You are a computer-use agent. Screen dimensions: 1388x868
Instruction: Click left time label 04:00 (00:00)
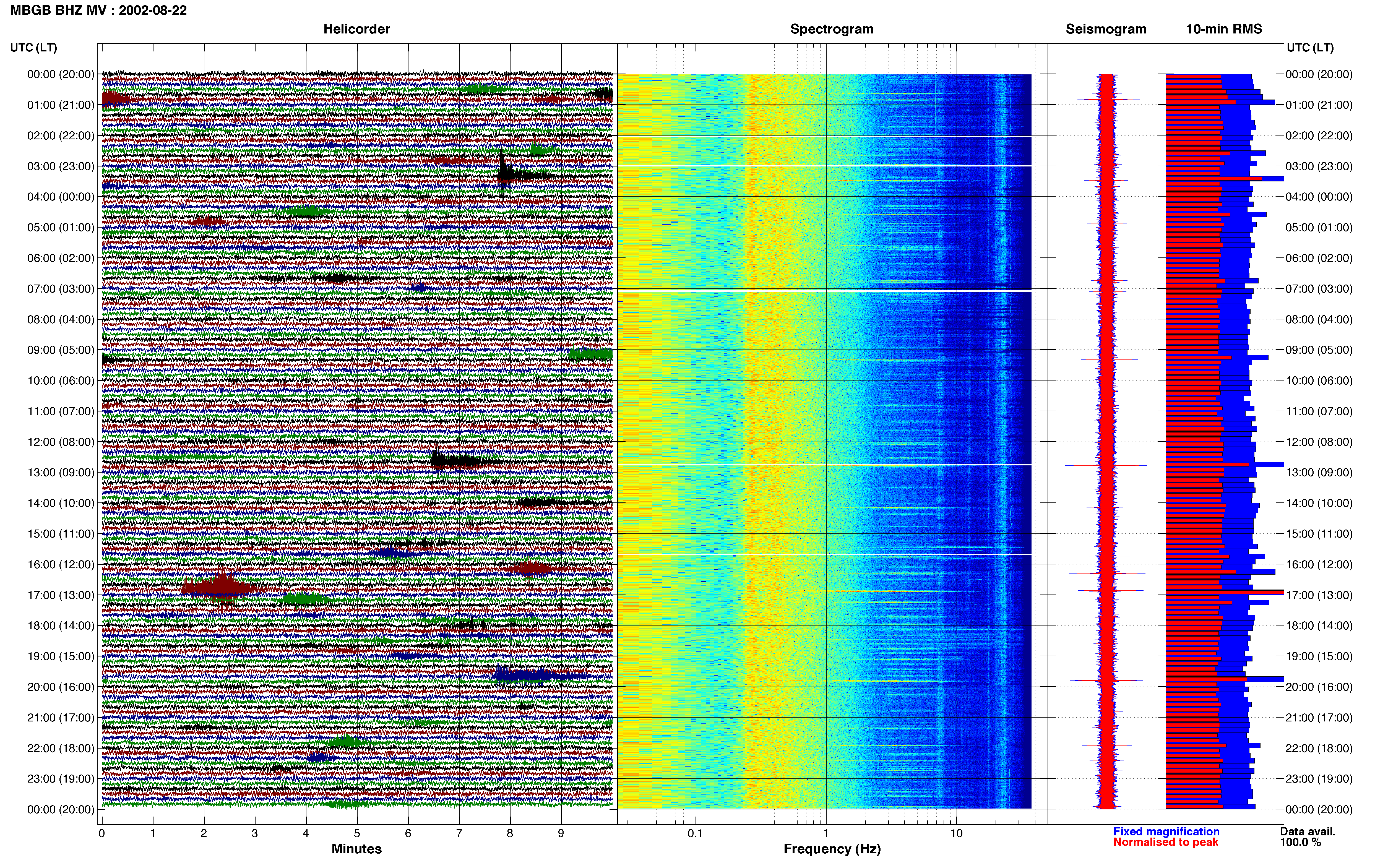pyautogui.click(x=61, y=197)
